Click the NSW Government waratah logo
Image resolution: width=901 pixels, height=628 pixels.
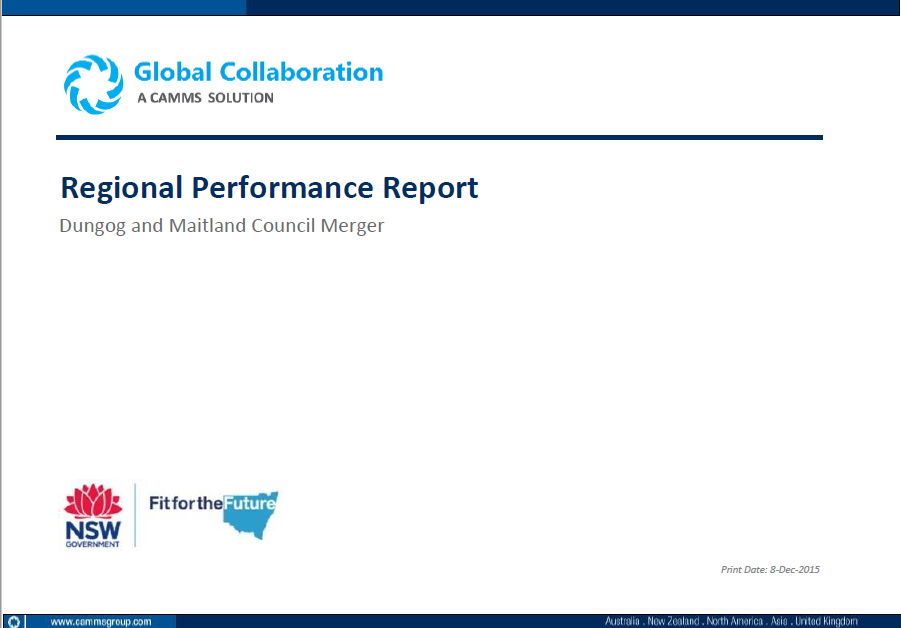point(93,515)
